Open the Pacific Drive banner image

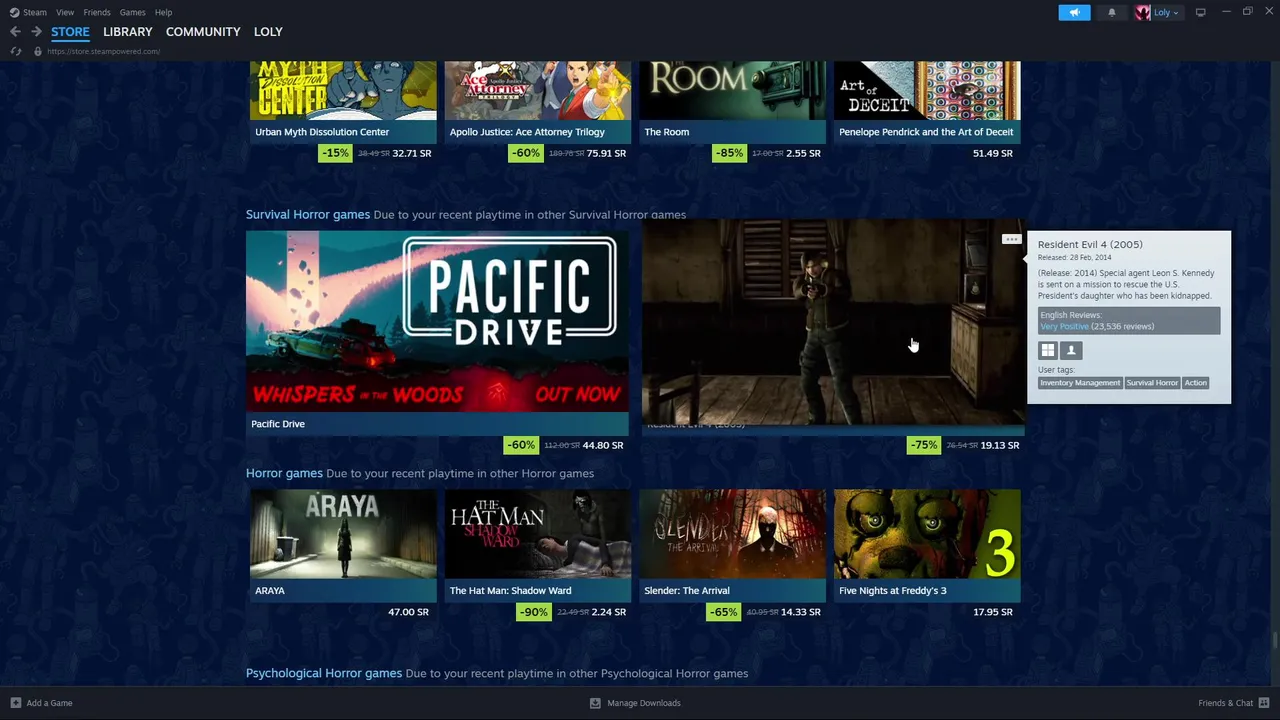[x=437, y=322]
